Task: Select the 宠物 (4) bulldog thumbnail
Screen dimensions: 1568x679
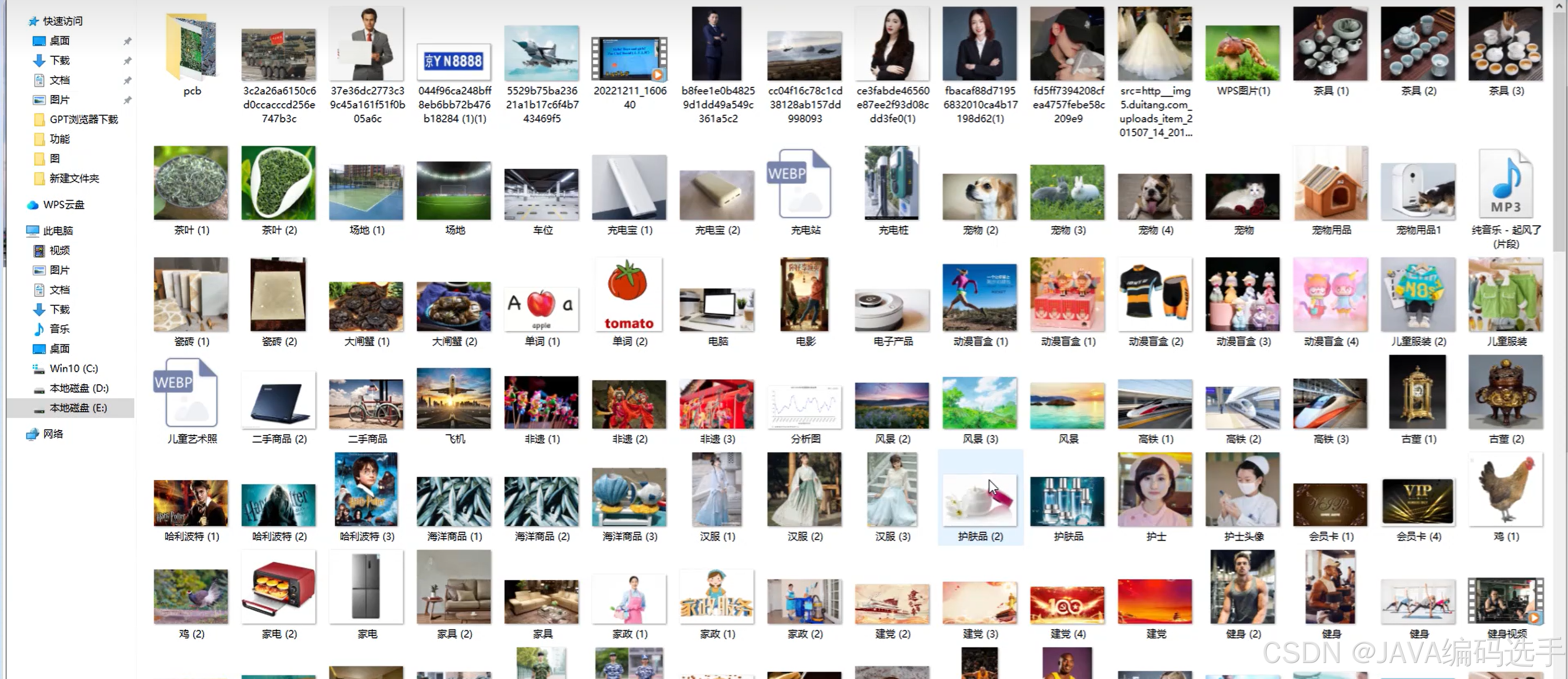Action: point(1155,197)
